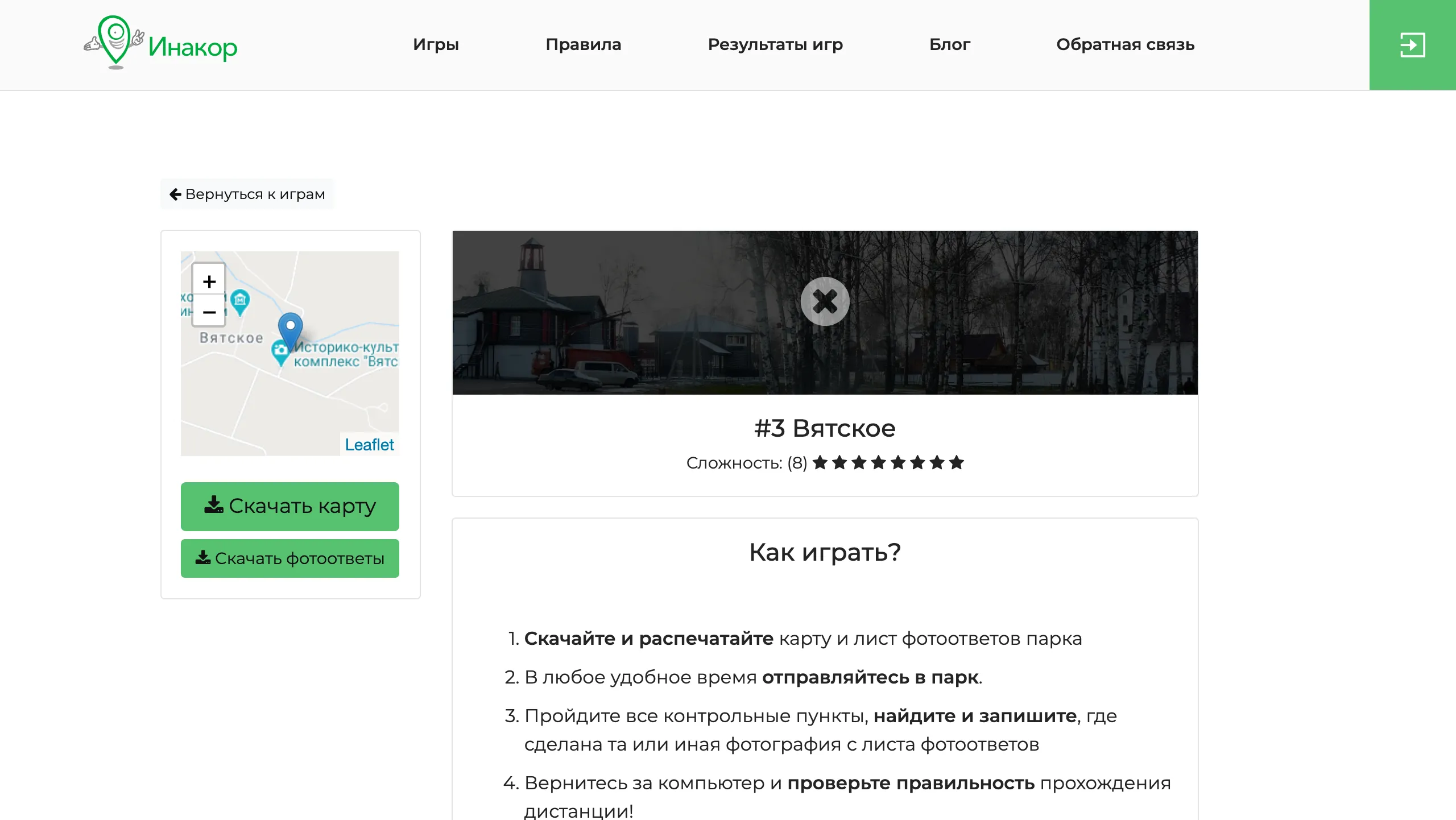1456x820 pixels.
Task: Zoom in on the map with plus button
Action: tap(209, 281)
